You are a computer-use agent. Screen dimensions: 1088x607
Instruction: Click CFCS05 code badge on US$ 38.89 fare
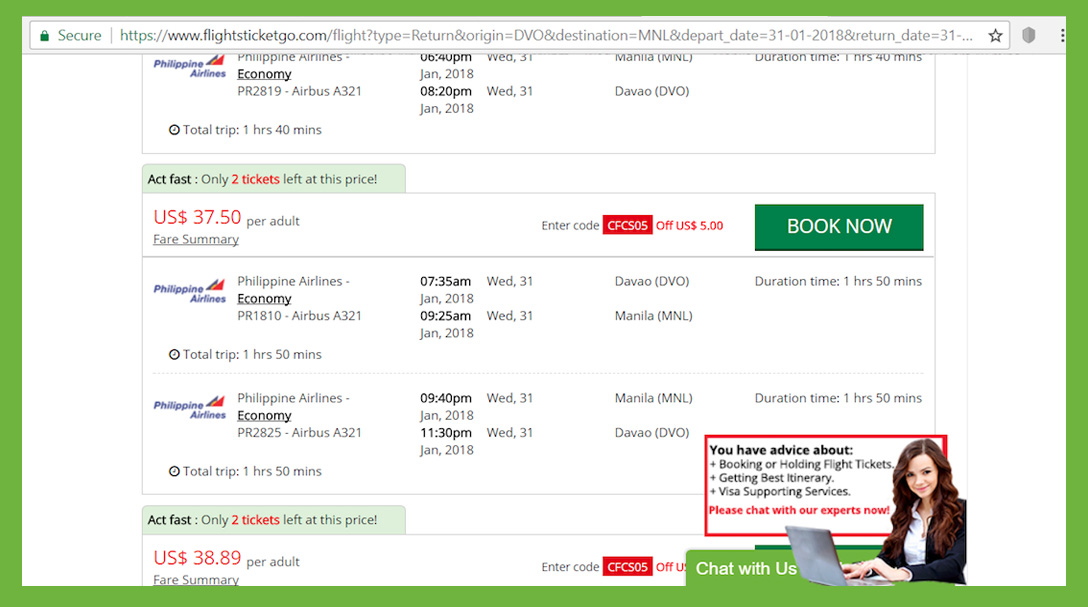(627, 567)
